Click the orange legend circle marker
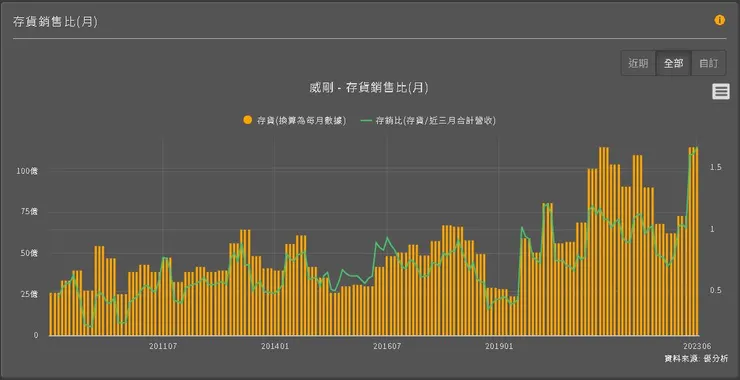 247,120
